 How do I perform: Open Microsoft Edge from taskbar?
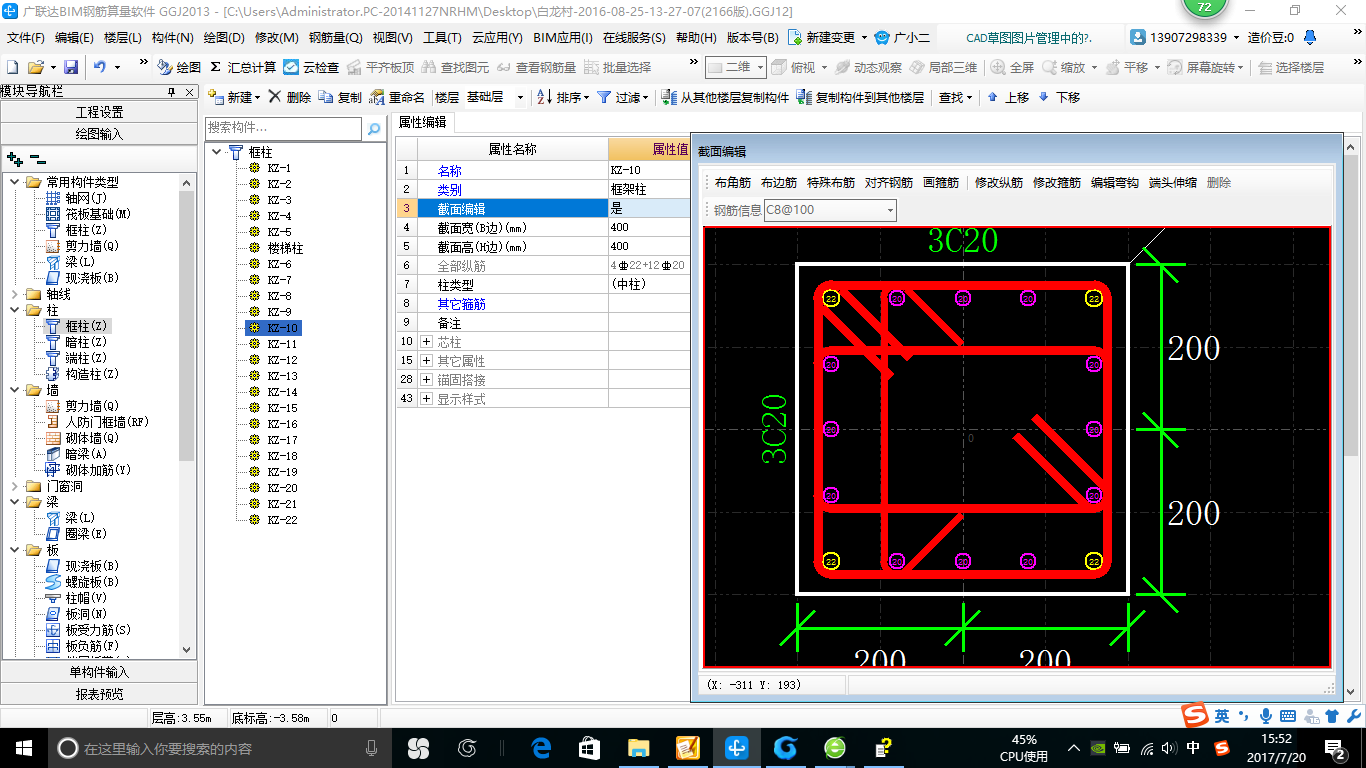pyautogui.click(x=542, y=748)
